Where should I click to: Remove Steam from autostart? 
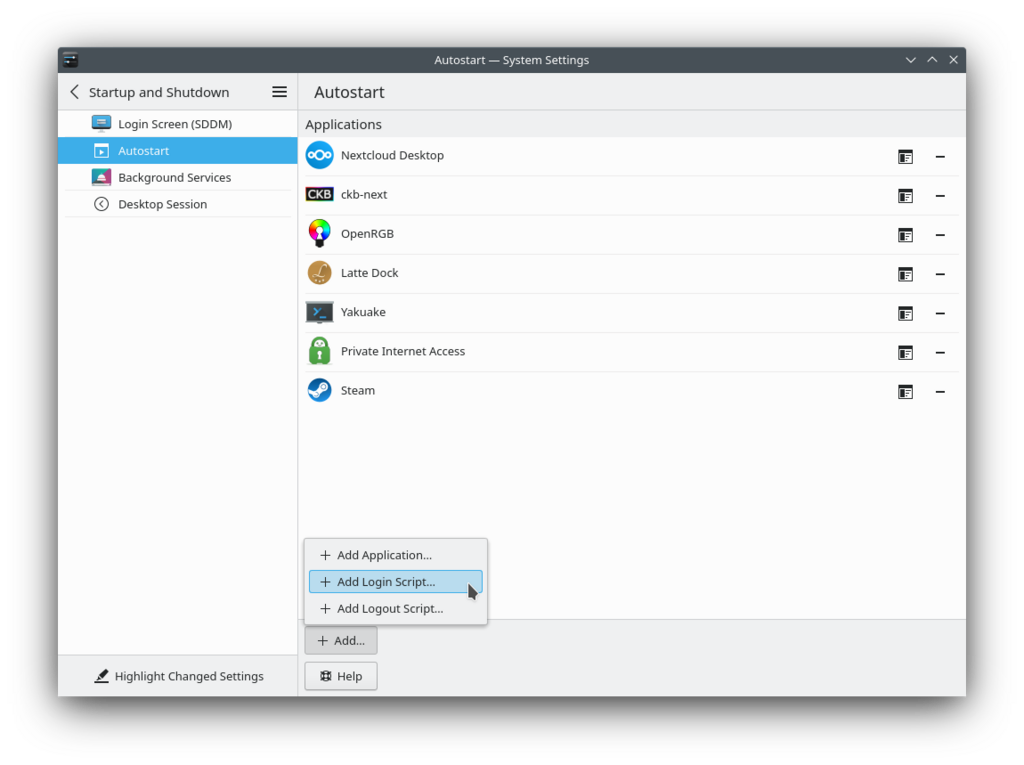click(940, 392)
